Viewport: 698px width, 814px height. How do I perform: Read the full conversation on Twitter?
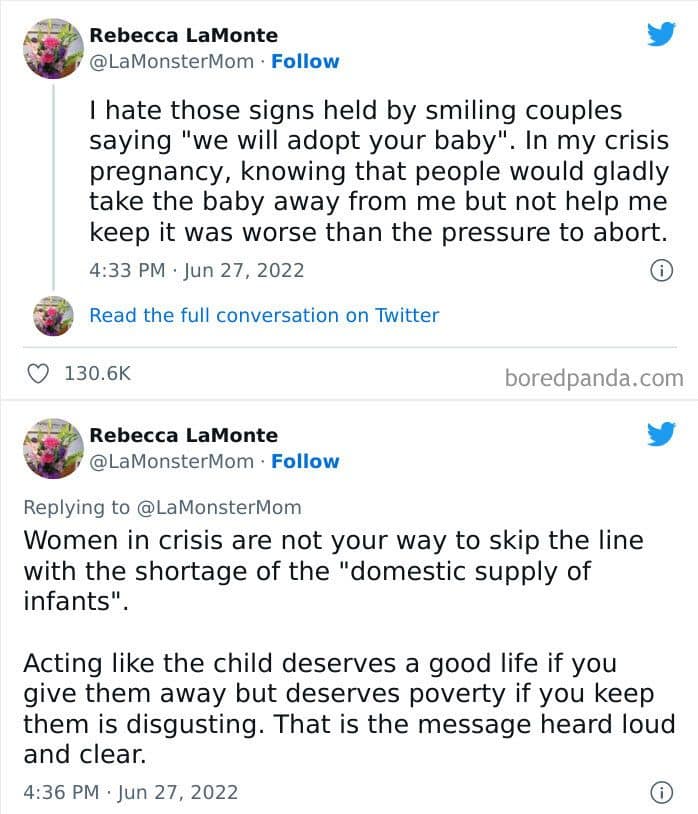(x=264, y=316)
